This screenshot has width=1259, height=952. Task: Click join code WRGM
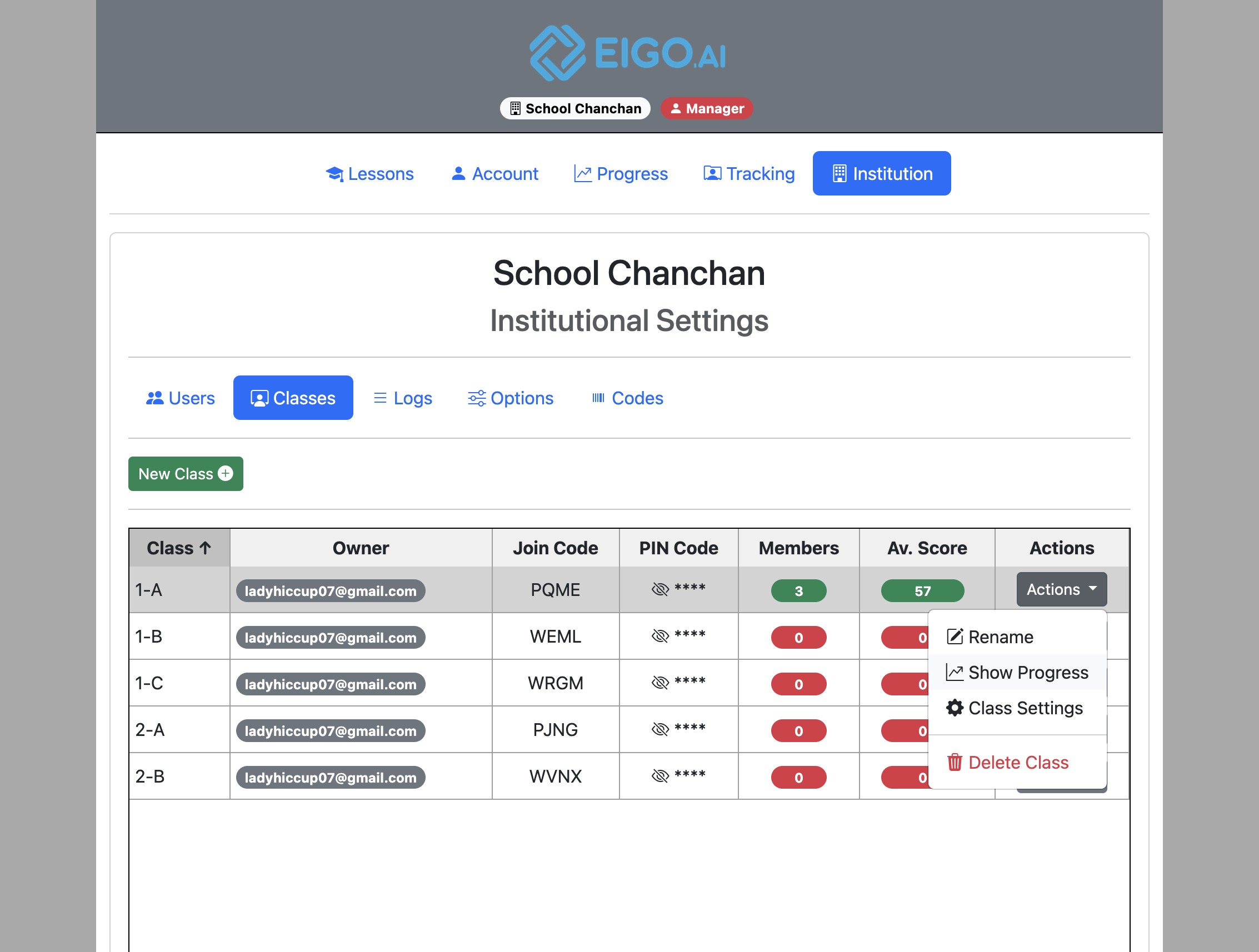point(556,683)
